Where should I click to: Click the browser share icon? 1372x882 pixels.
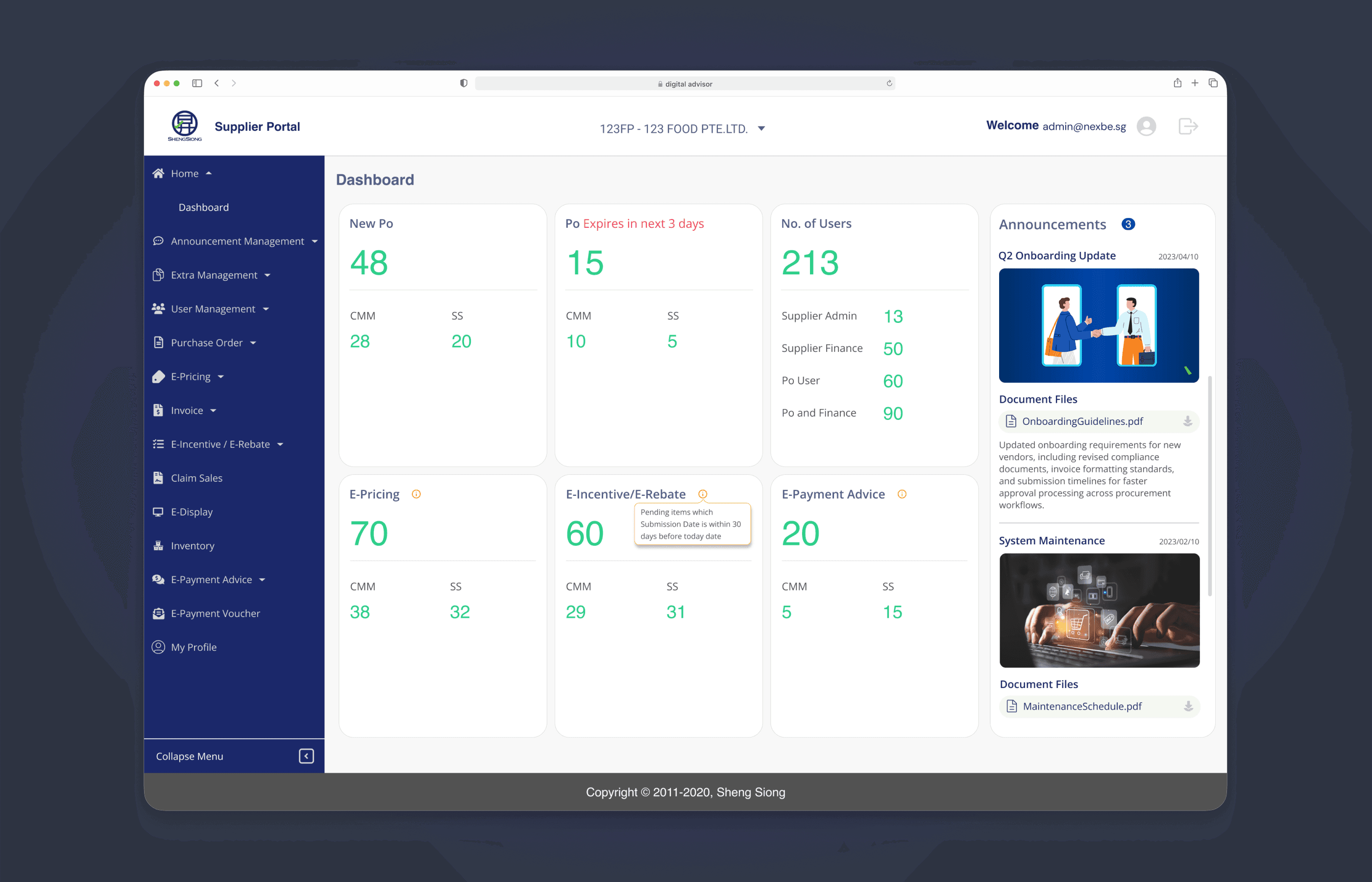pos(1177,83)
